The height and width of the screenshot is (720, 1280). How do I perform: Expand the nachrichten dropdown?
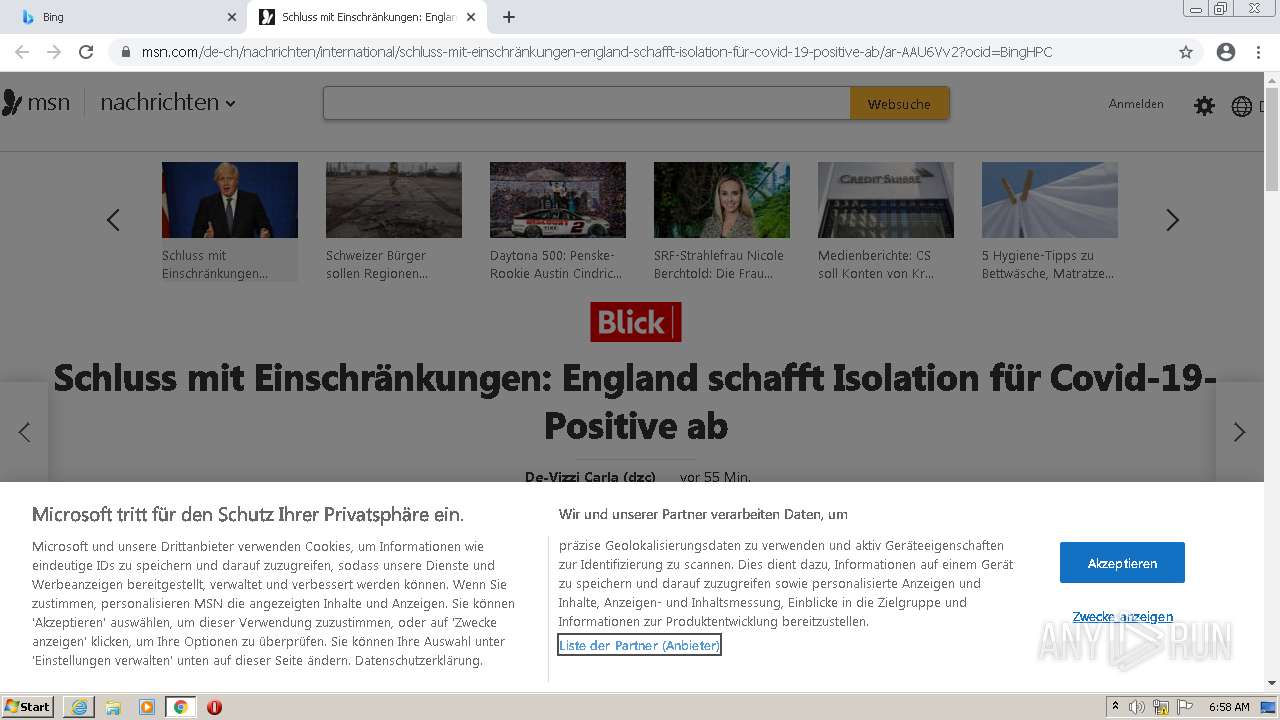[x=168, y=102]
